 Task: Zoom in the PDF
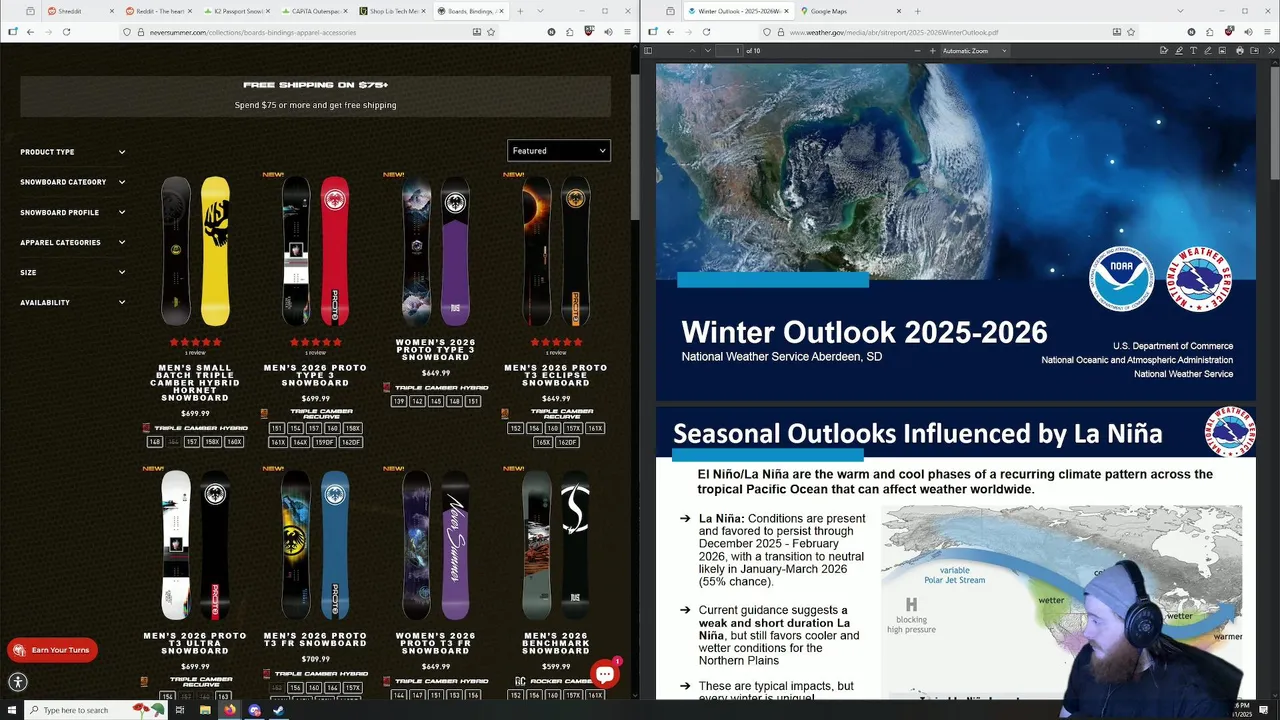(933, 51)
